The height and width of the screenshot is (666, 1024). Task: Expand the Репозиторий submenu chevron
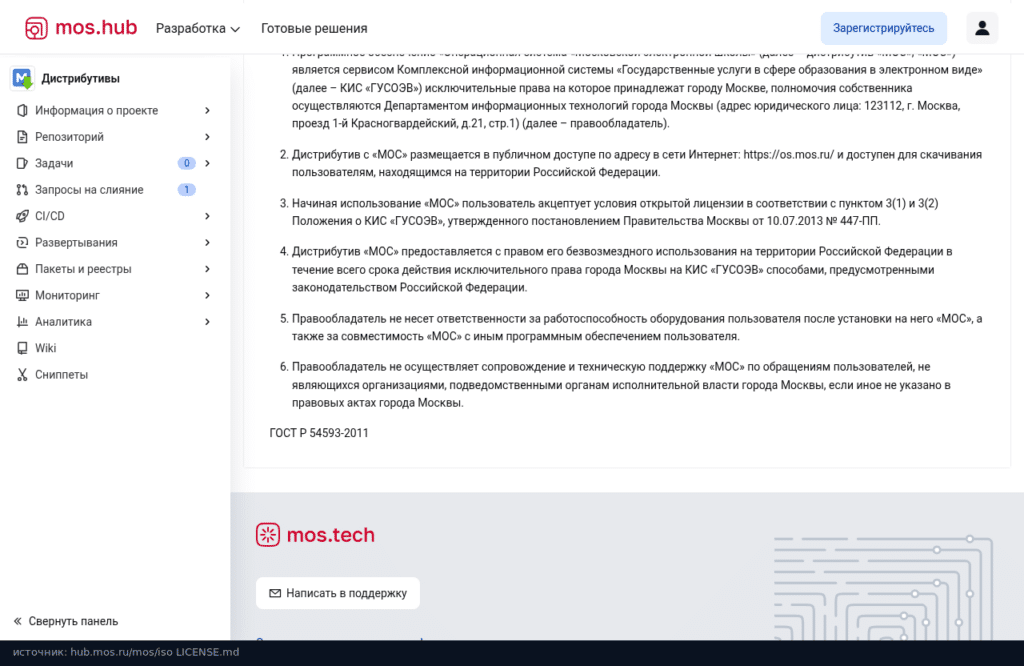tap(207, 136)
